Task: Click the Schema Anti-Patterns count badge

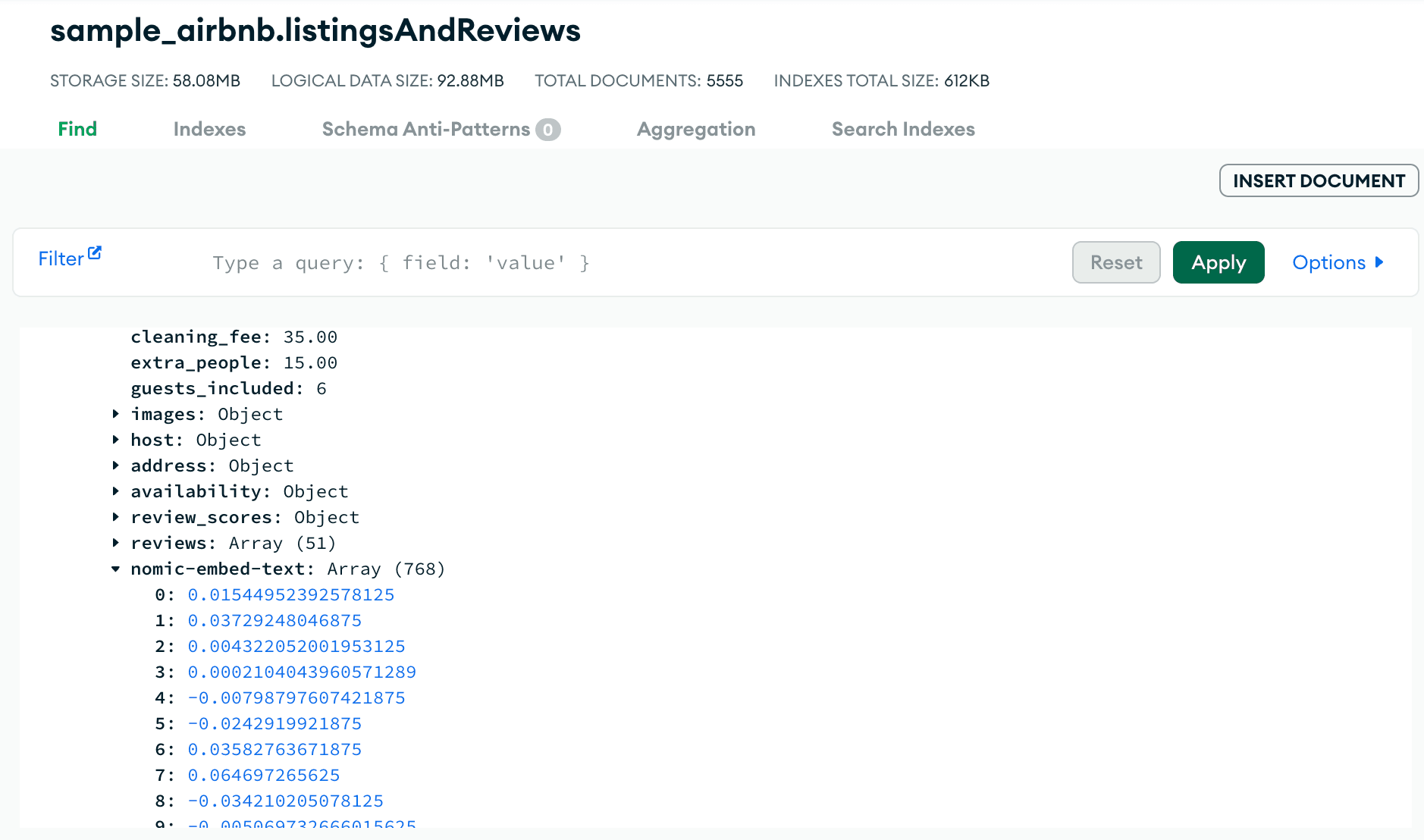Action: [x=548, y=129]
